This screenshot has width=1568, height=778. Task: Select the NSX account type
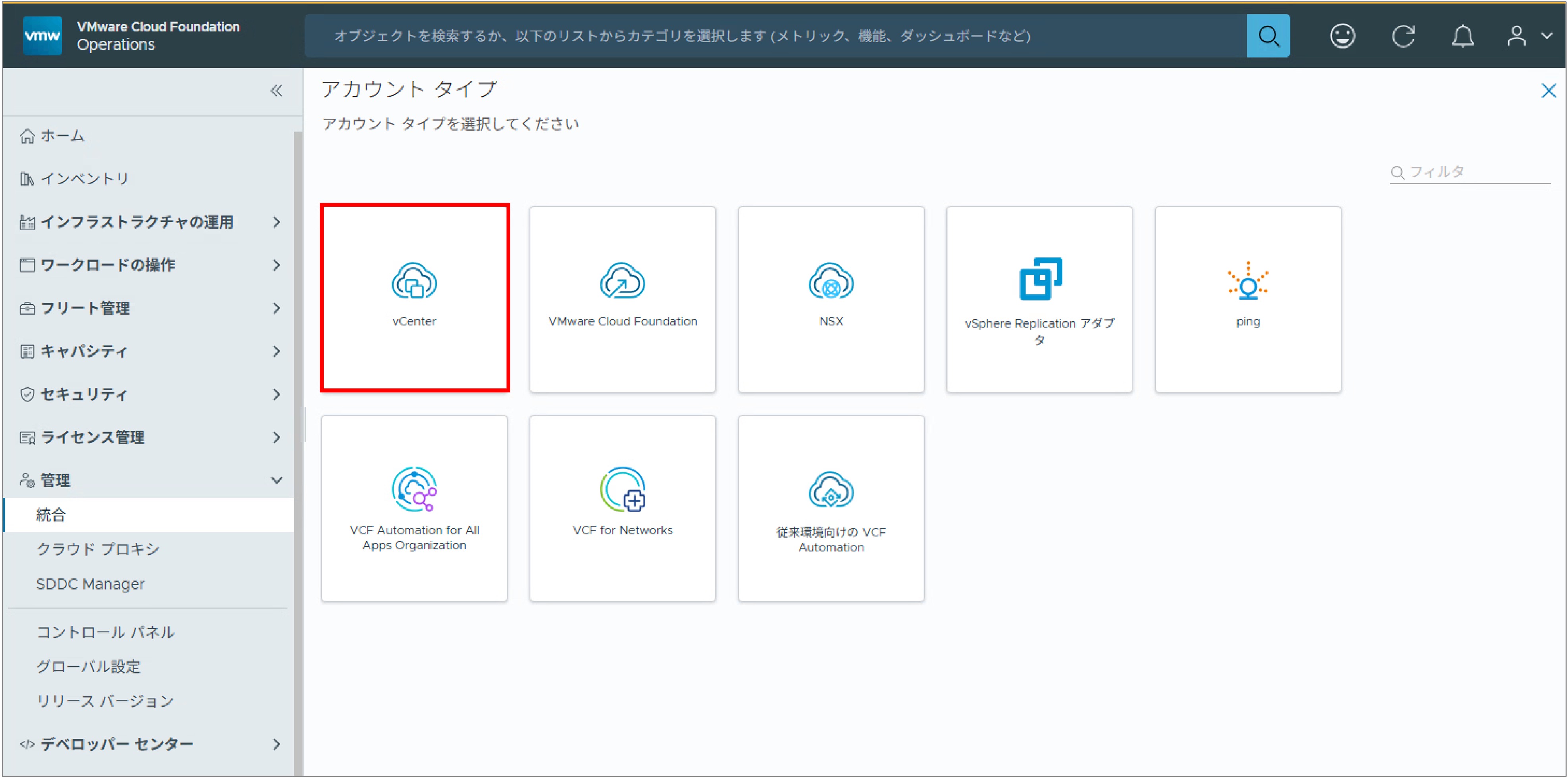coord(831,299)
